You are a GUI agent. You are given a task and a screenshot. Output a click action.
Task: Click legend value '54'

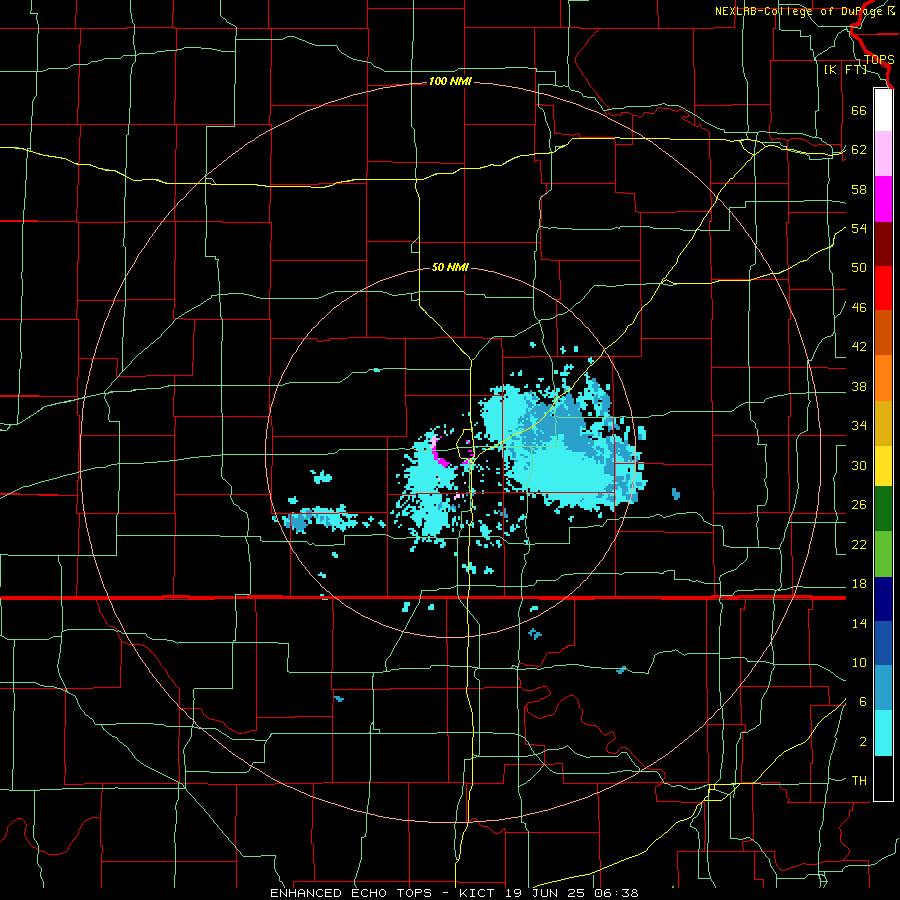coord(859,228)
